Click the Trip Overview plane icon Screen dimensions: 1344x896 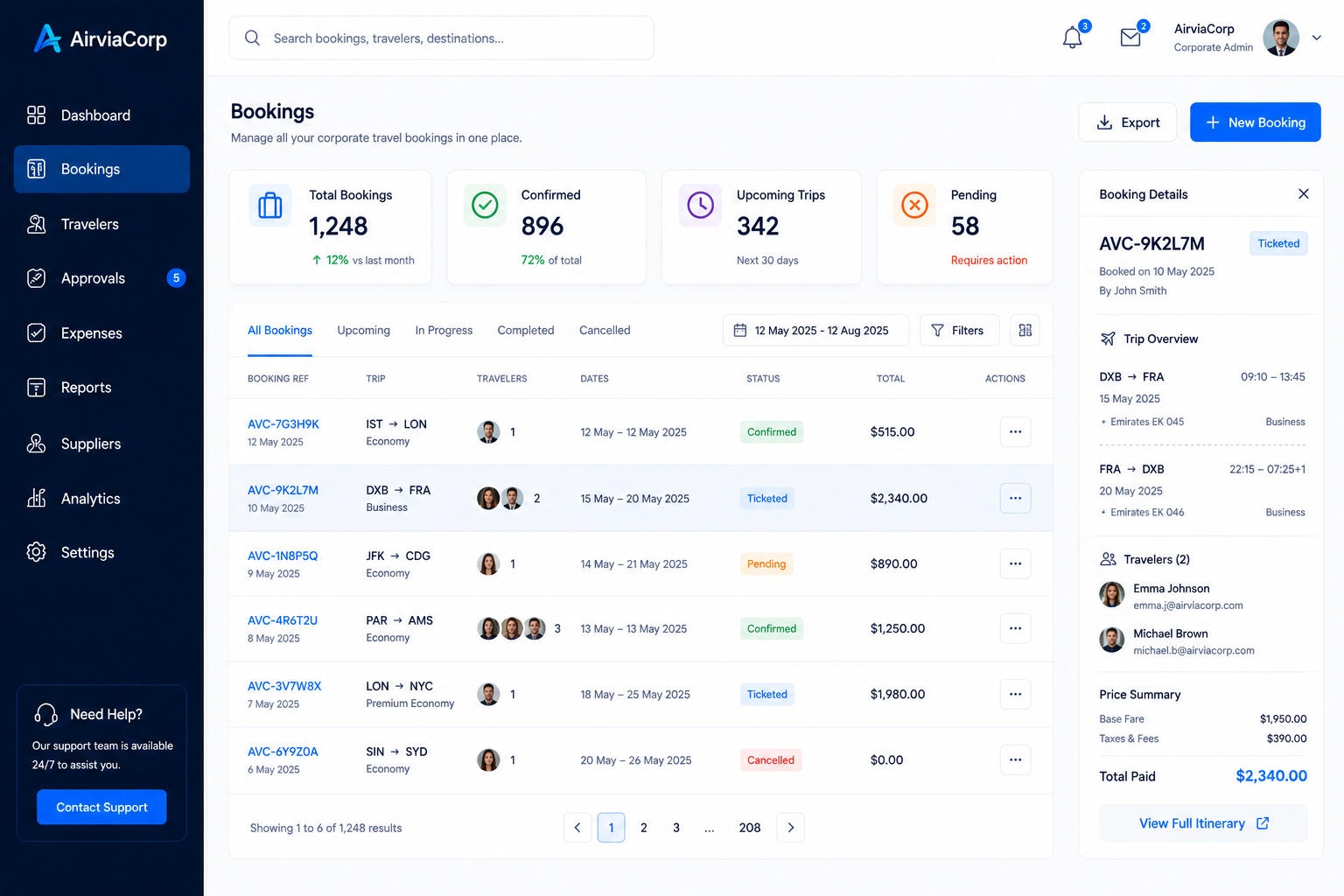(x=1108, y=339)
